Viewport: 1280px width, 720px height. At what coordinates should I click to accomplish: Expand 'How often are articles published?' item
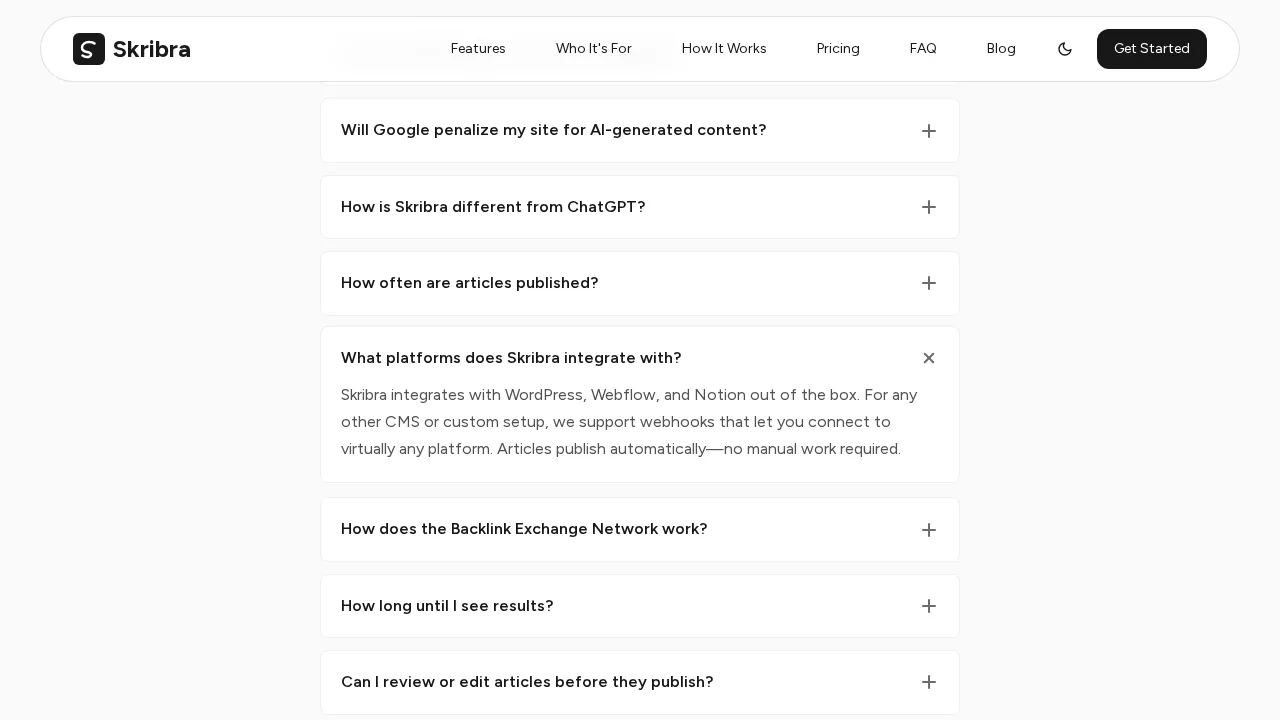tap(469, 283)
